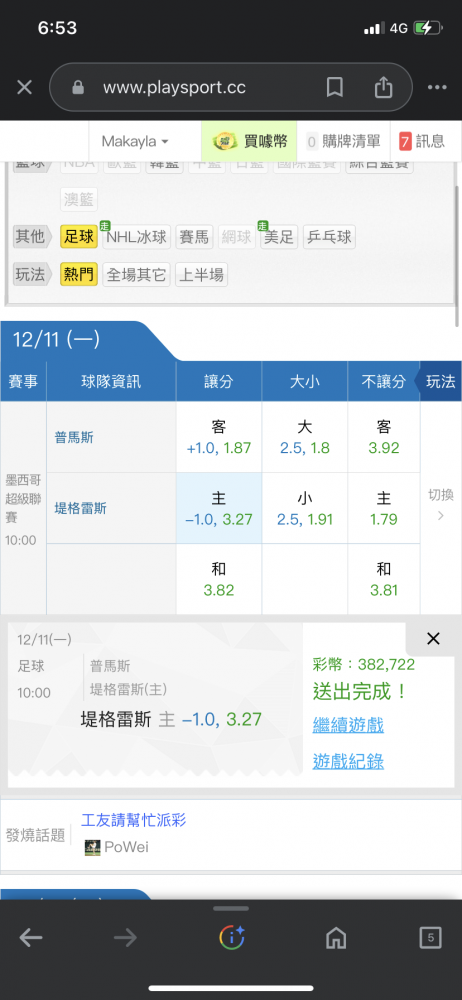
Task: Select the NHL冰球 sport tab
Action: pos(136,237)
